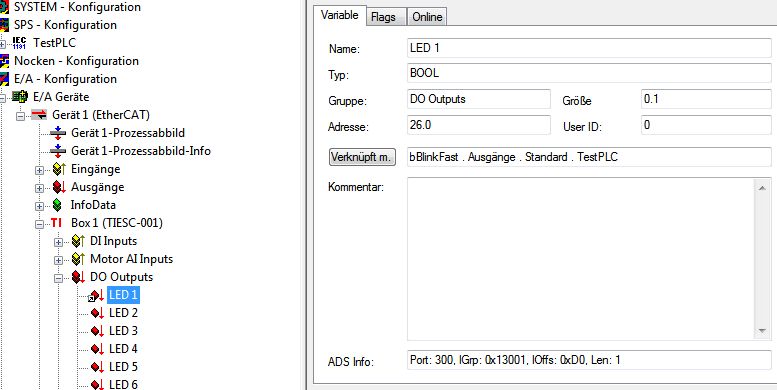The width and height of the screenshot is (777, 390).
Task: Click the green InfoData icon
Action: tap(58, 205)
